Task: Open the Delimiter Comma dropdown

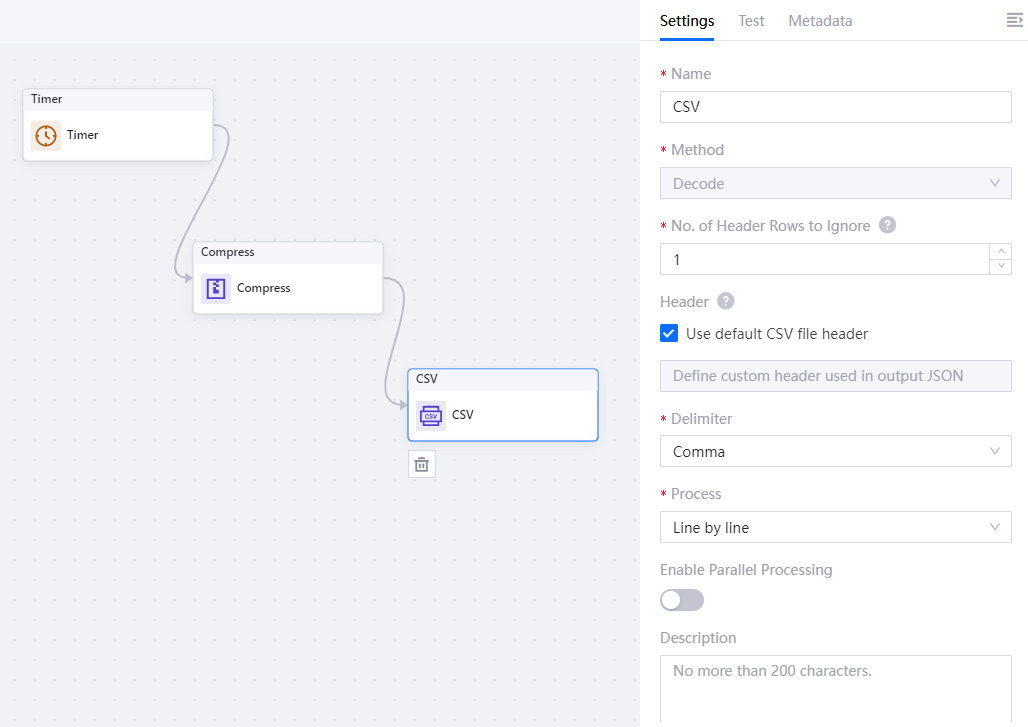Action: click(x=835, y=452)
